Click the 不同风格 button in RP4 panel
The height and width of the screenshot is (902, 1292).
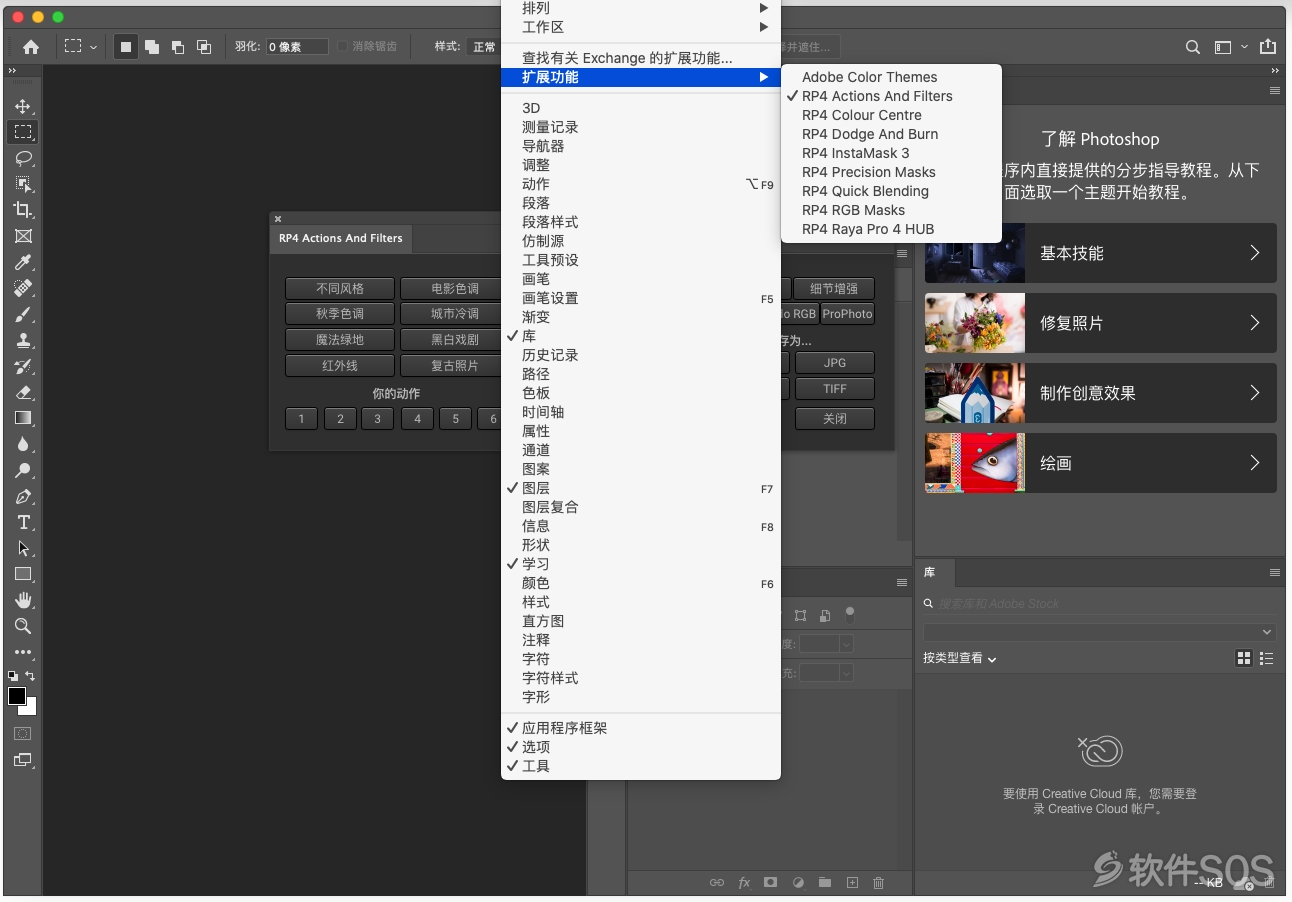(340, 288)
